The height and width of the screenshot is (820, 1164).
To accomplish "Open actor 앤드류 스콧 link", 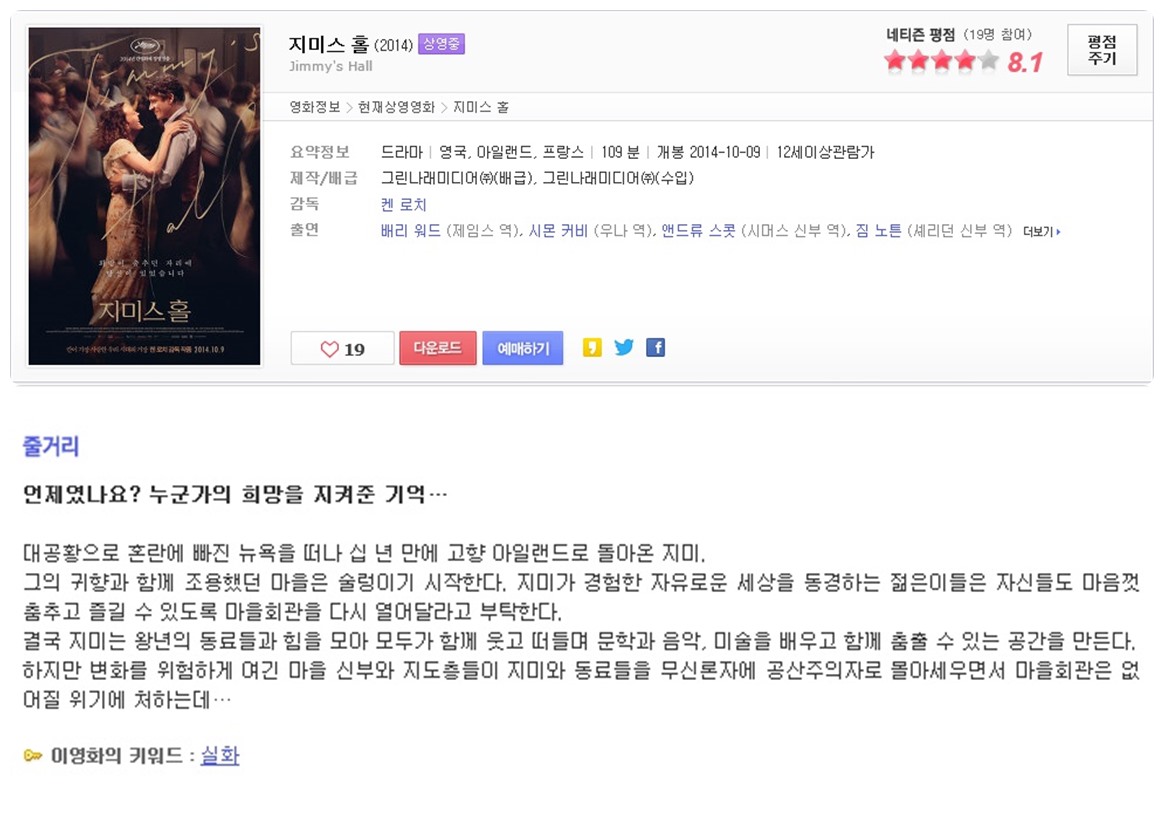I will tap(698, 231).
